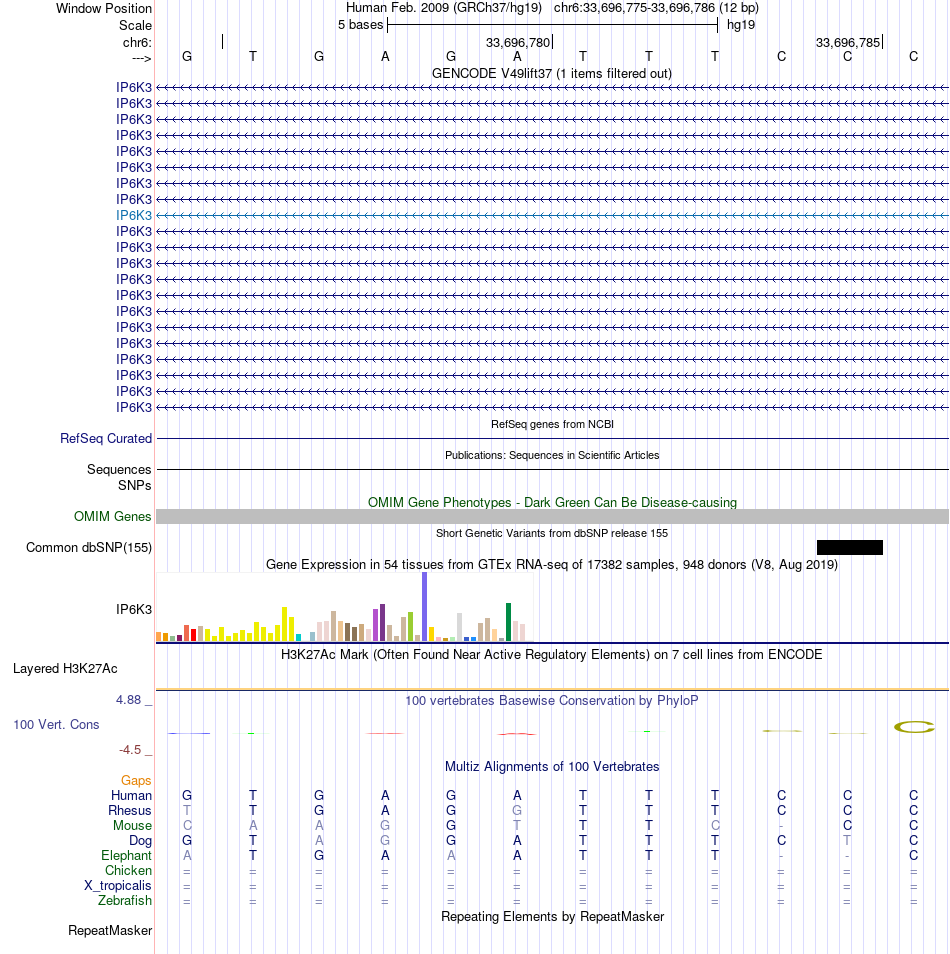The height and width of the screenshot is (954, 950).
Task: Click the Elephant alignment row label
Action: click(126, 855)
